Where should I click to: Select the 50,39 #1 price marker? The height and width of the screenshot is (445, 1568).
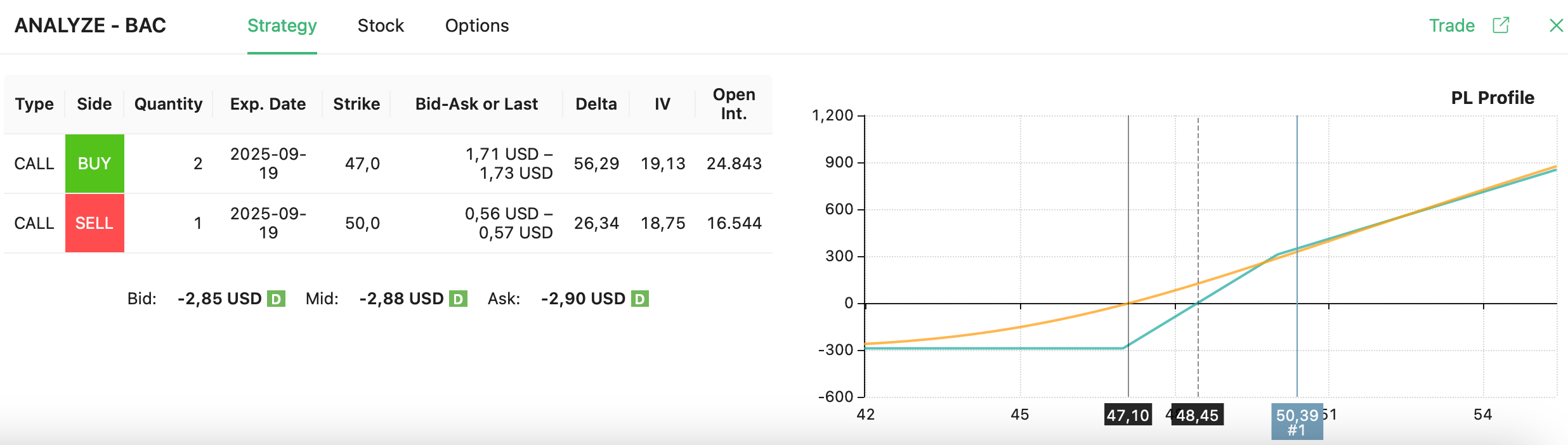[x=1297, y=422]
